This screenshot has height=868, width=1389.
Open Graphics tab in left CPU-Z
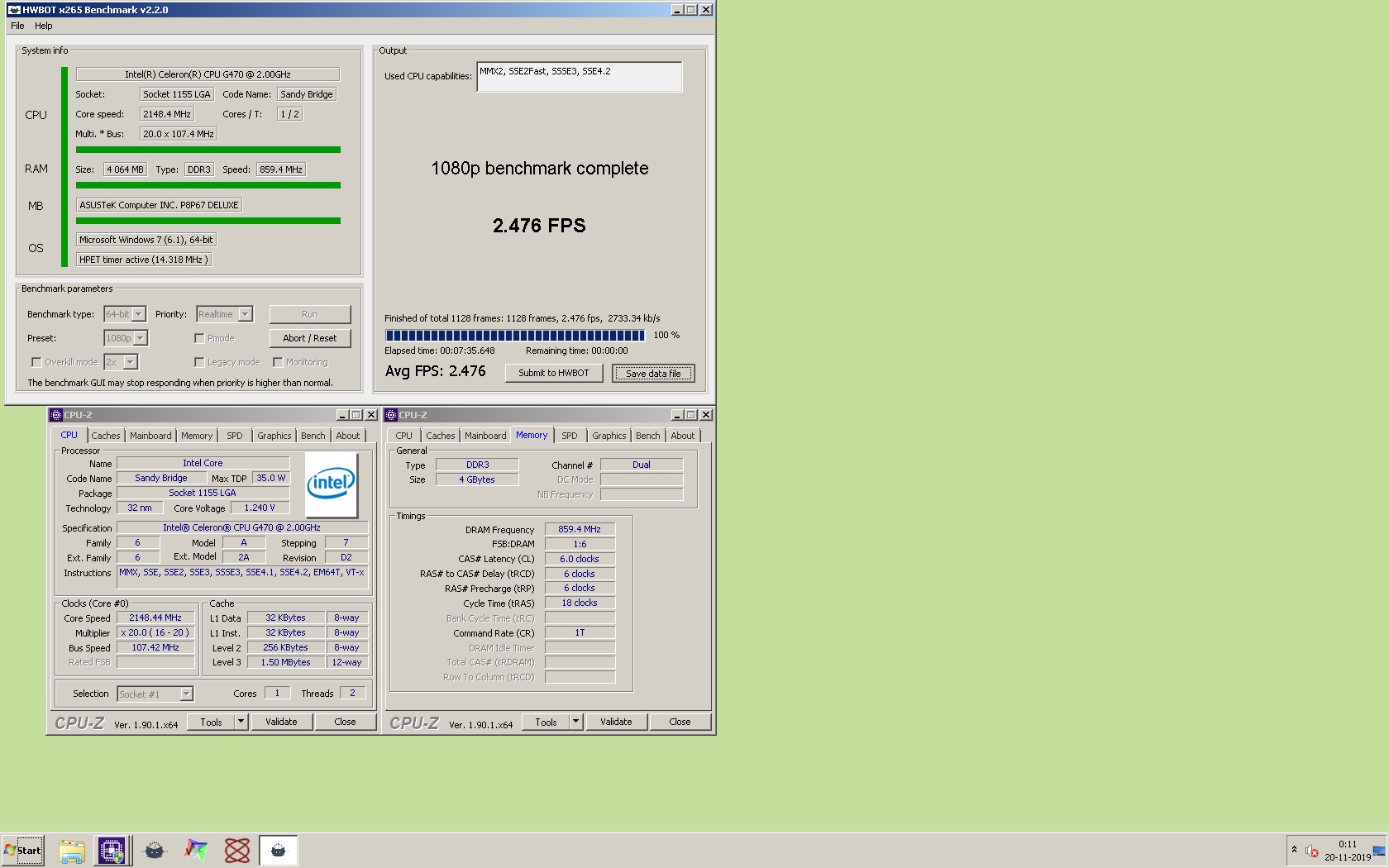click(x=274, y=436)
